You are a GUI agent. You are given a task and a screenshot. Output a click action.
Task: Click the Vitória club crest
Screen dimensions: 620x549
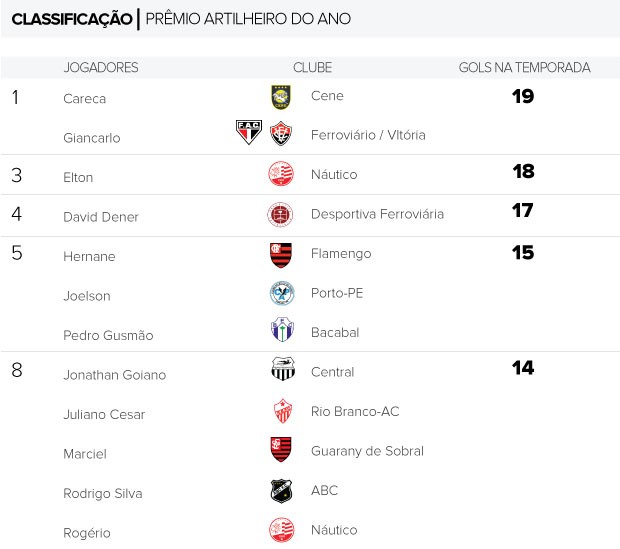coord(281,133)
